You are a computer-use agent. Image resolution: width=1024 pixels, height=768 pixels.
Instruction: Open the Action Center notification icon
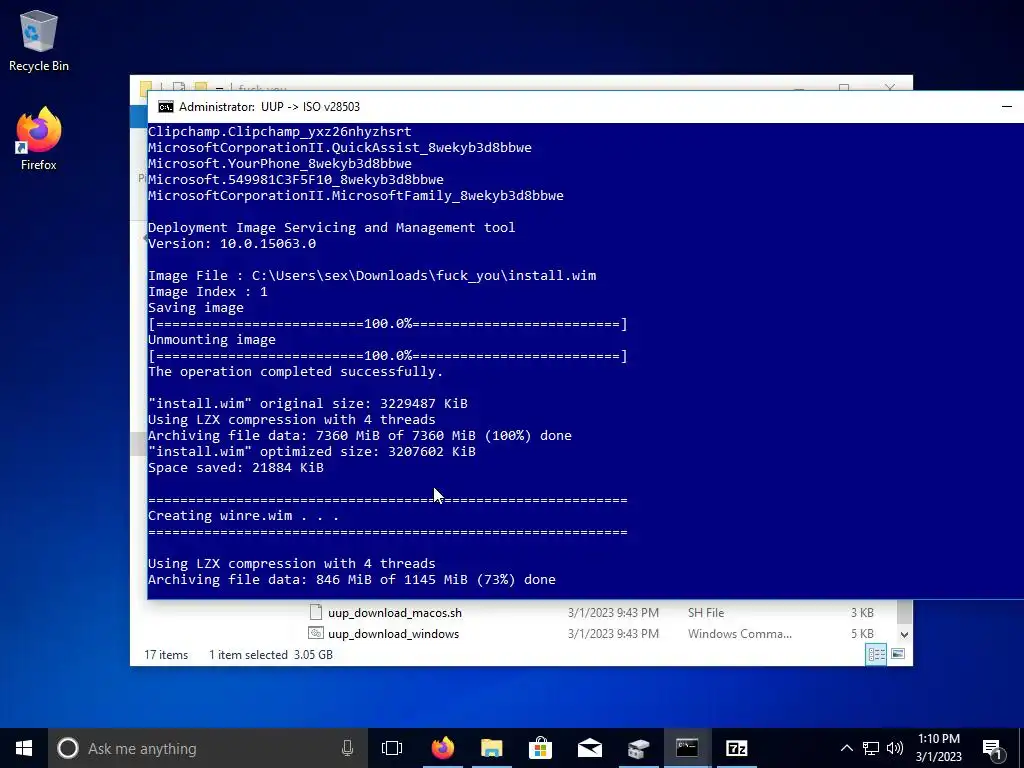pos(992,750)
